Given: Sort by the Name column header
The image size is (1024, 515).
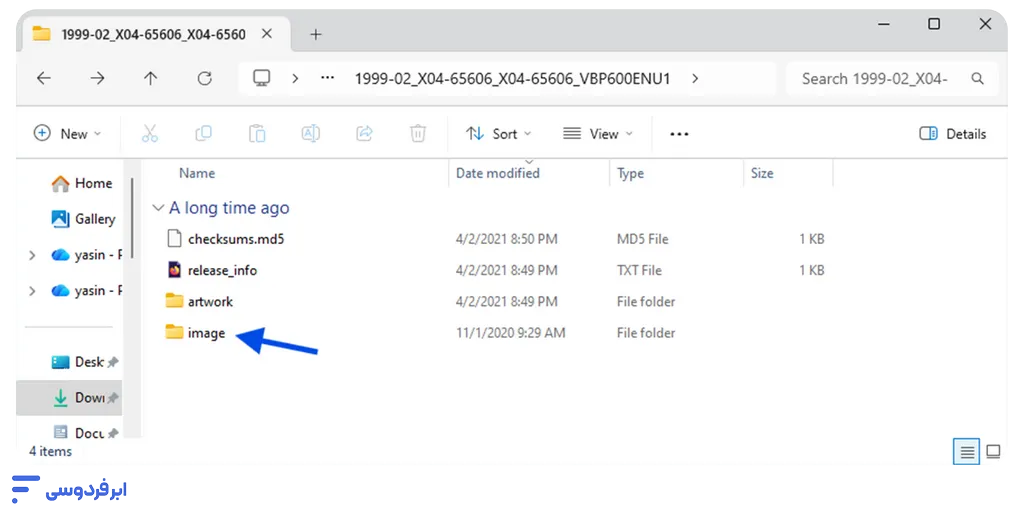Looking at the screenshot, I should [x=197, y=173].
